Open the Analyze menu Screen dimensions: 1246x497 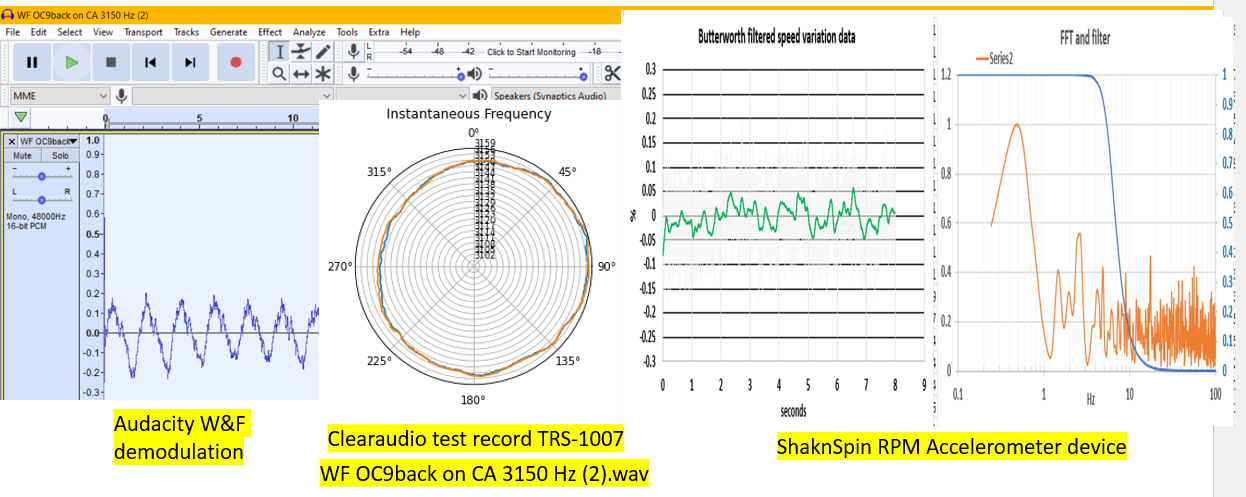click(310, 32)
